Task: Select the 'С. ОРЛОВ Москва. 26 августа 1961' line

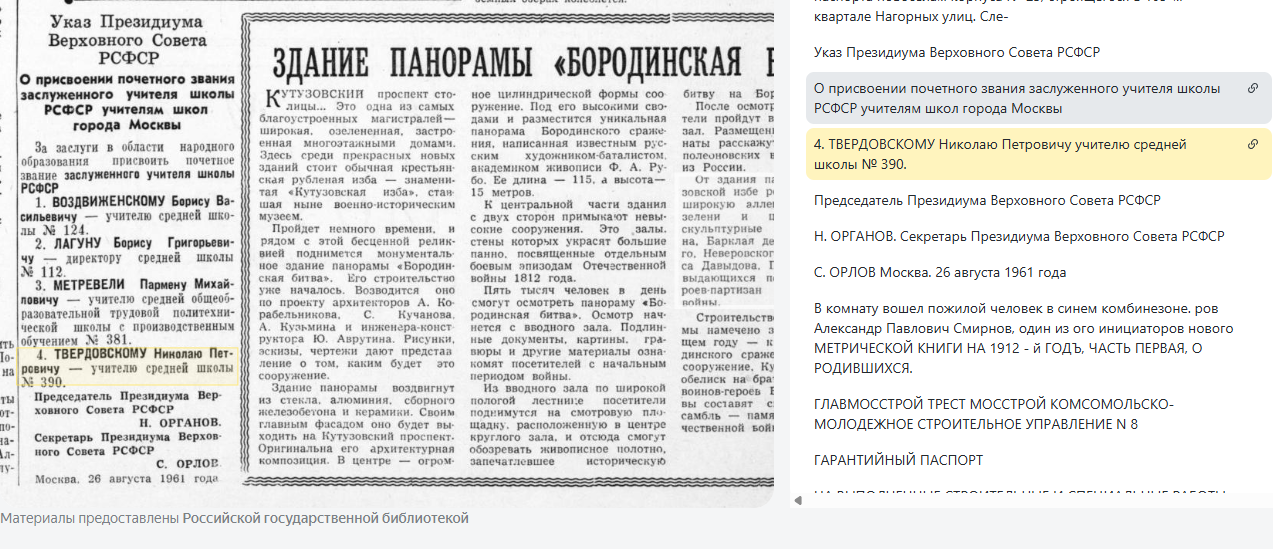Action: tap(939, 272)
